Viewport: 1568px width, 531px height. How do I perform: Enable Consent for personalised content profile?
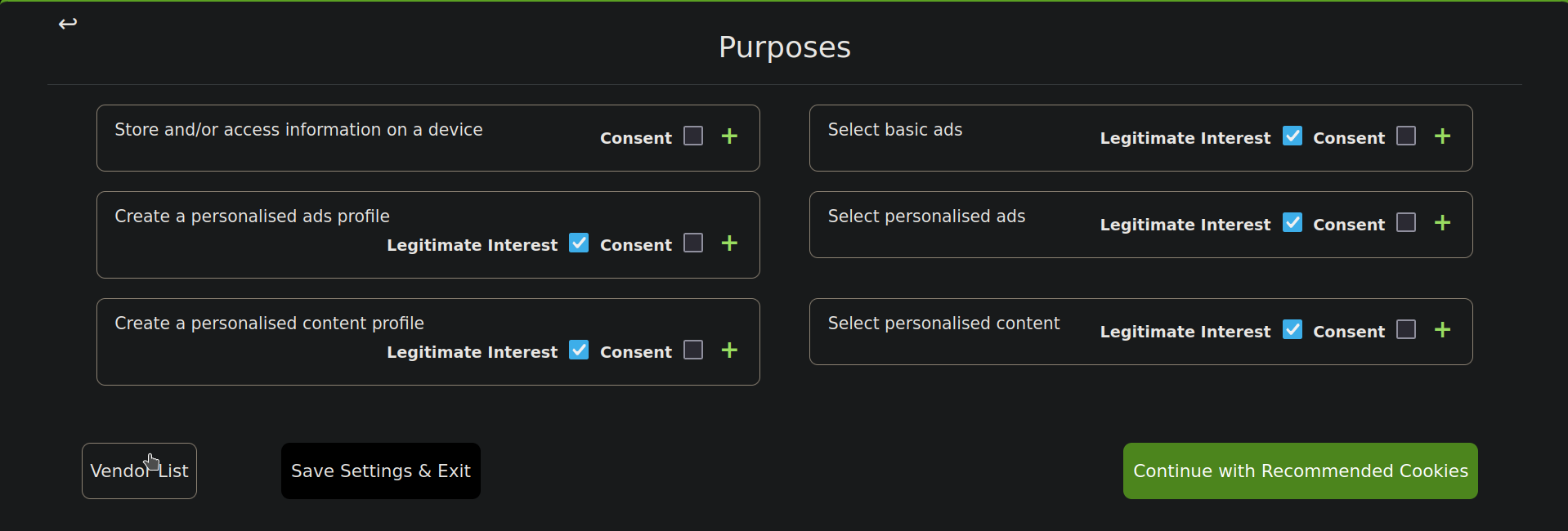point(693,350)
